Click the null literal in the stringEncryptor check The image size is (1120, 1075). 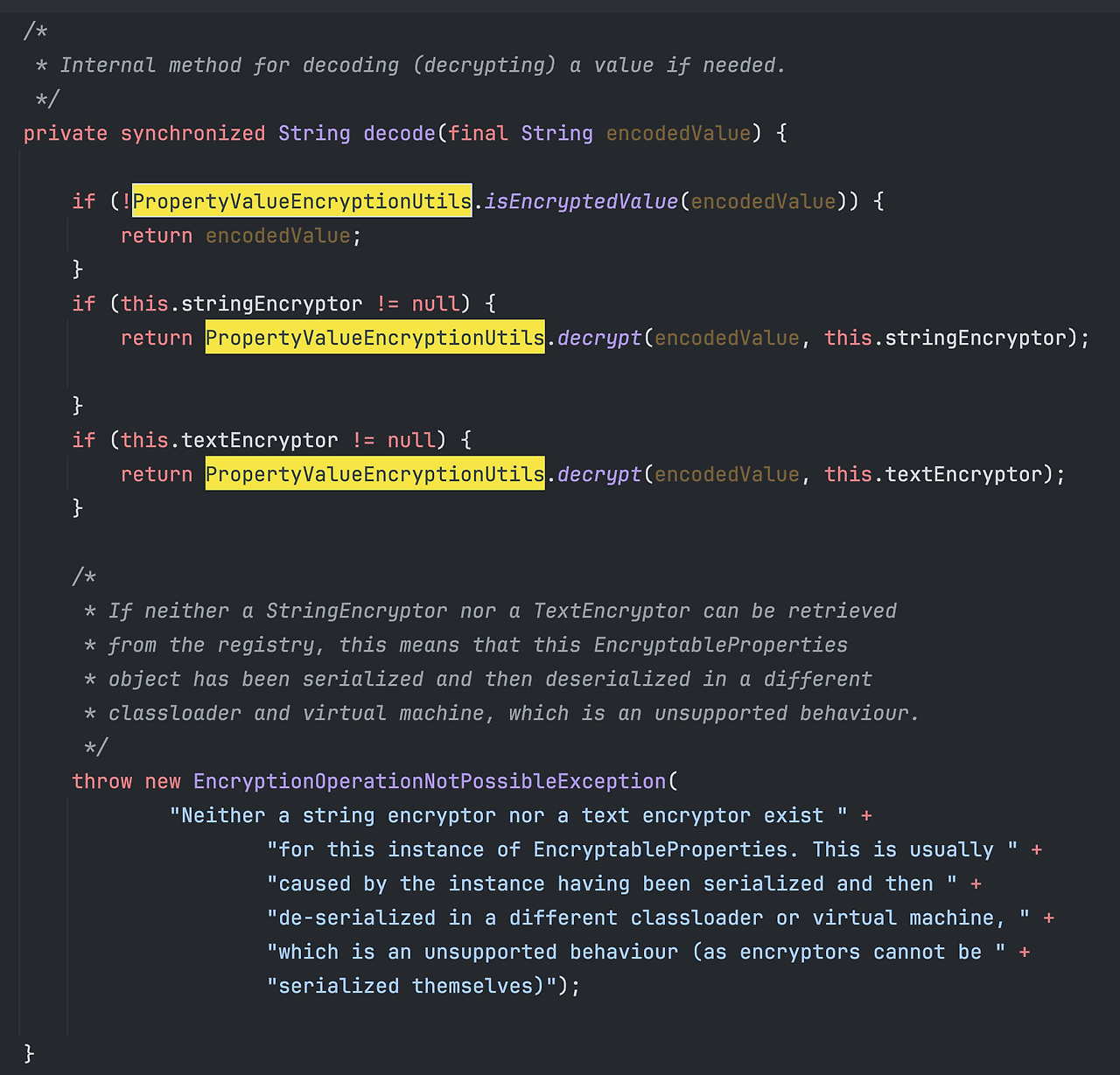435,304
